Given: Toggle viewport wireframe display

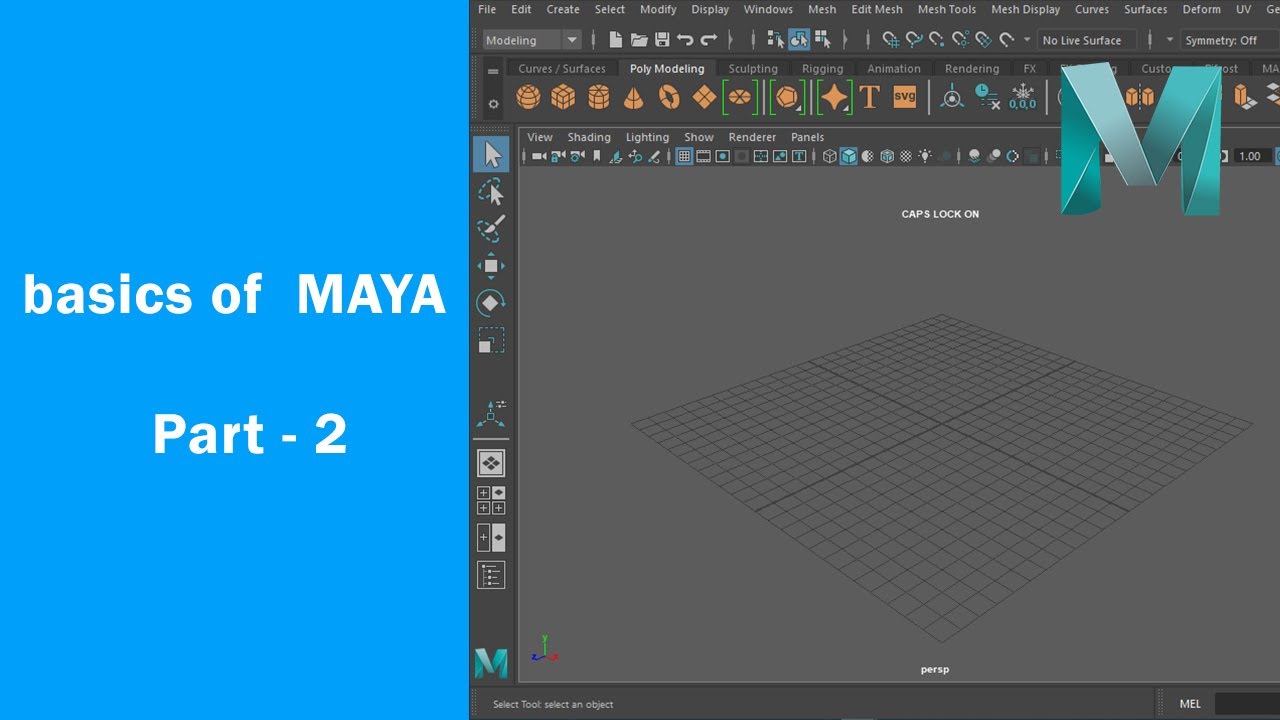Looking at the screenshot, I should [x=829, y=156].
